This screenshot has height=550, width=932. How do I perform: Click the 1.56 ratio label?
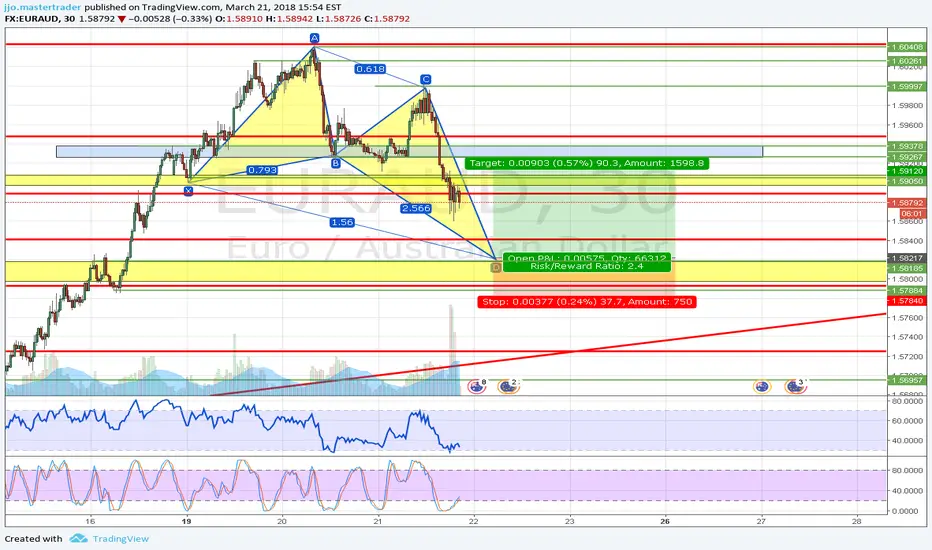coord(342,222)
